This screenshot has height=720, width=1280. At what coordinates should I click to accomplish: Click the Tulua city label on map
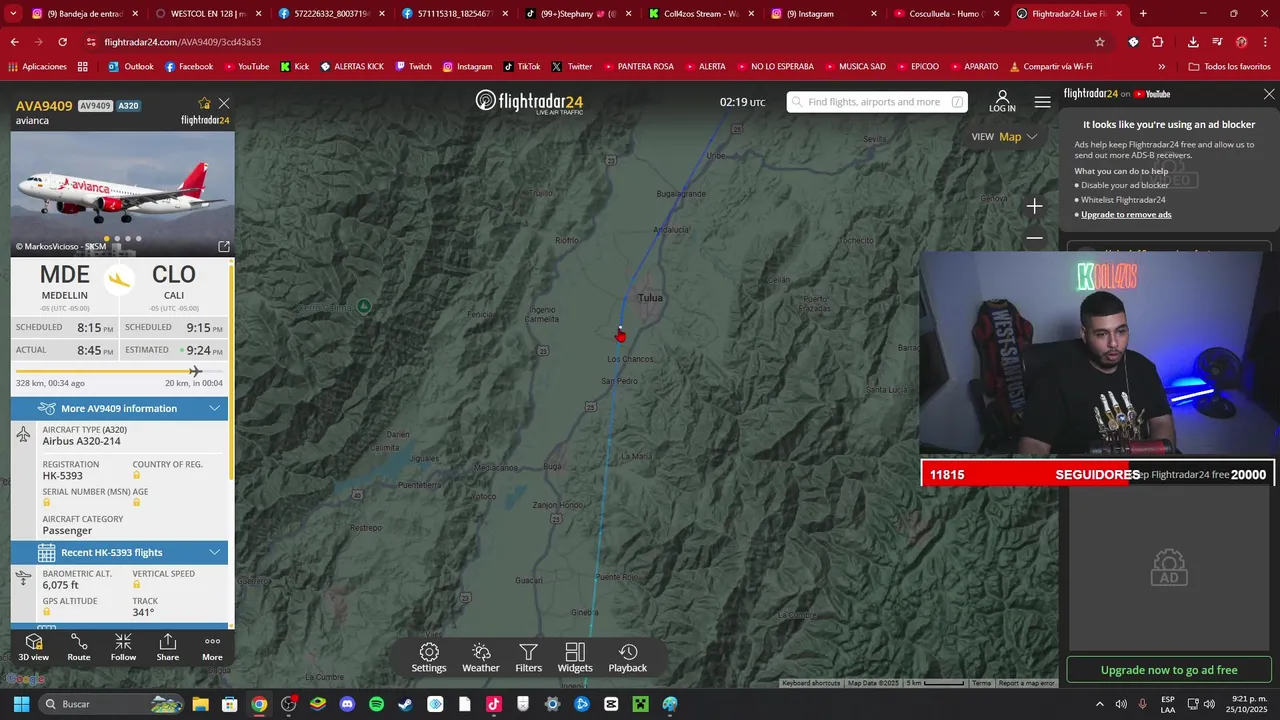650,298
